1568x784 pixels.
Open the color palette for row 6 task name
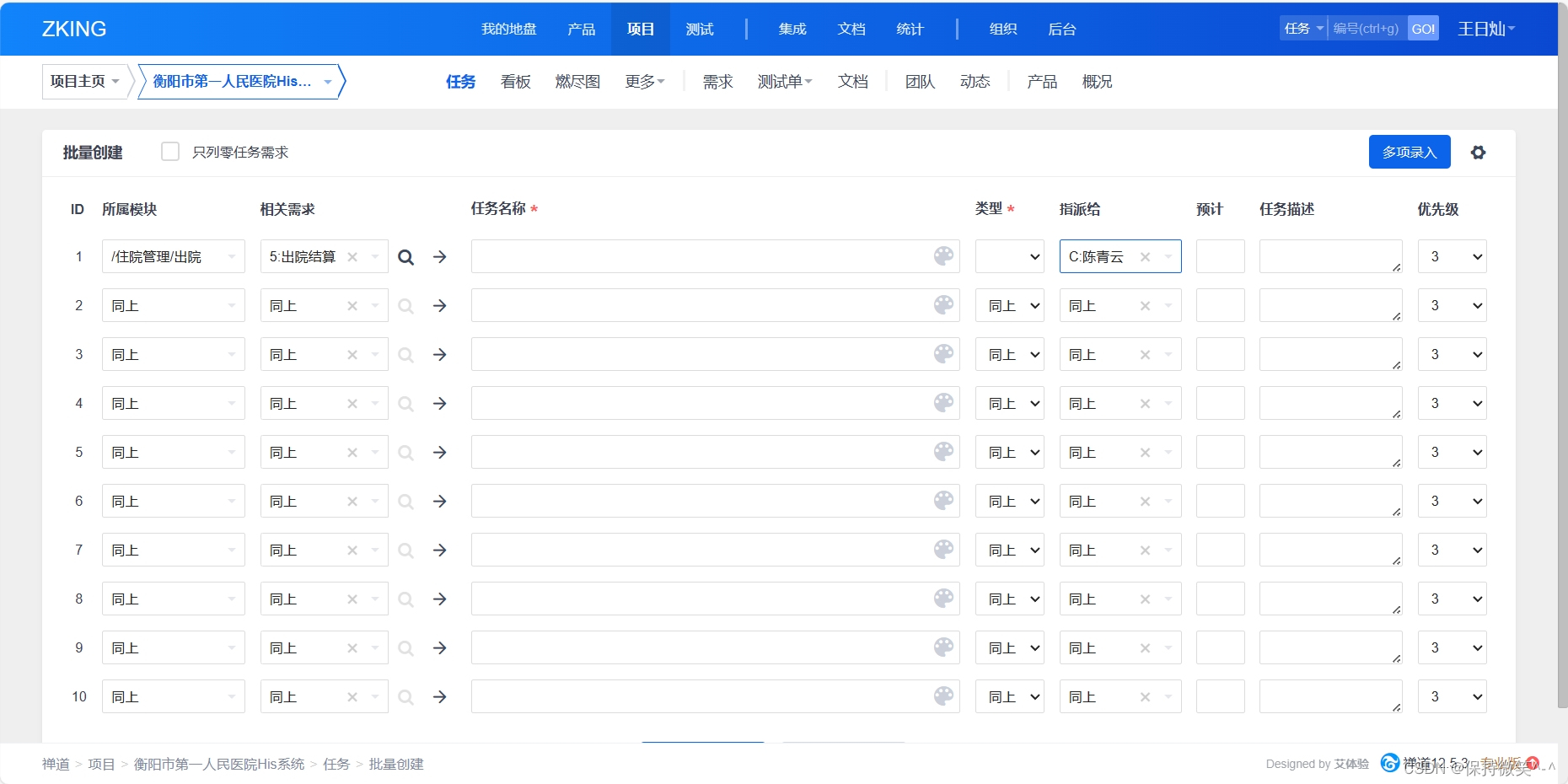pyautogui.click(x=944, y=501)
